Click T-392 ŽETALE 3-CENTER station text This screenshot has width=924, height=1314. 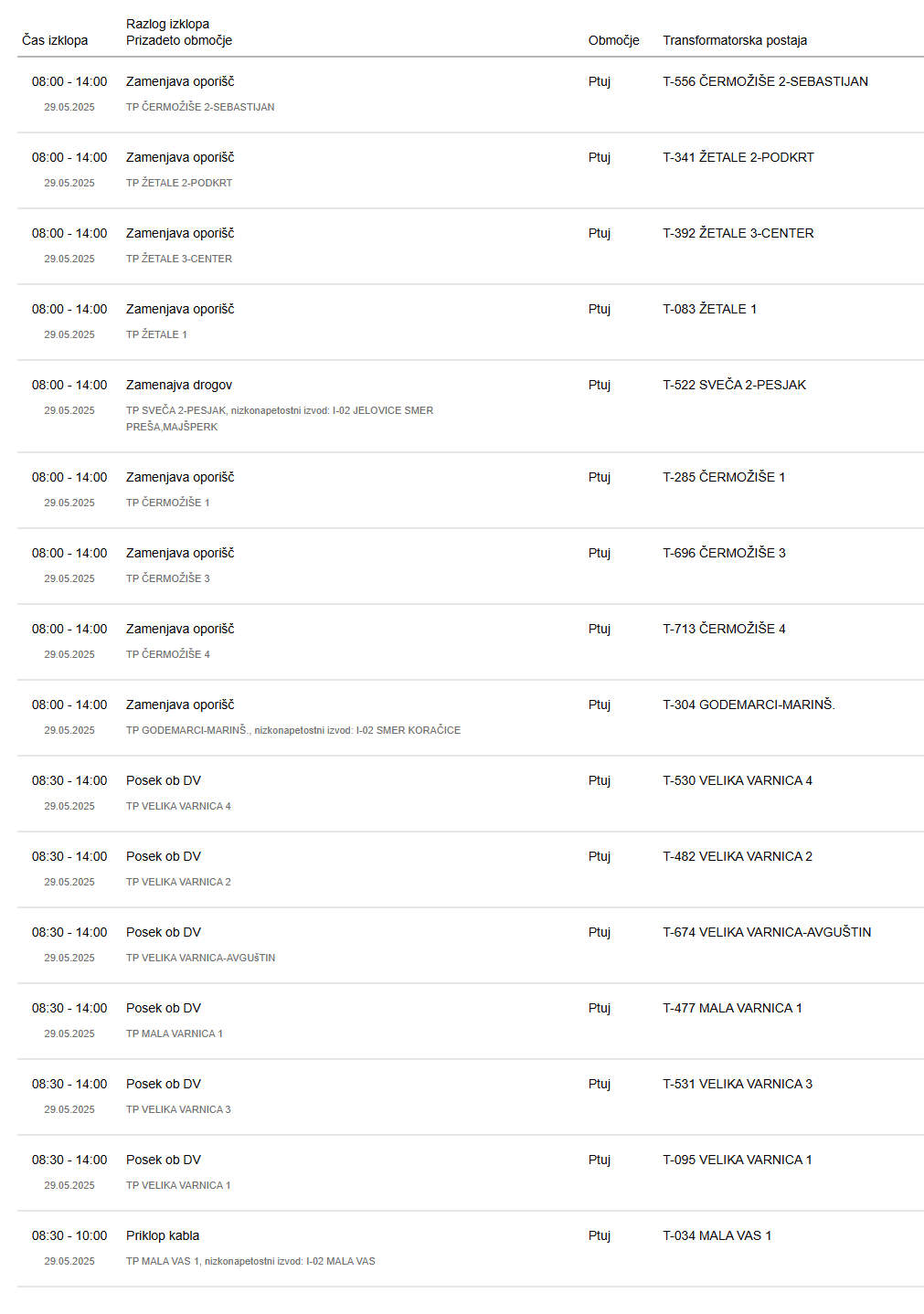(x=738, y=233)
